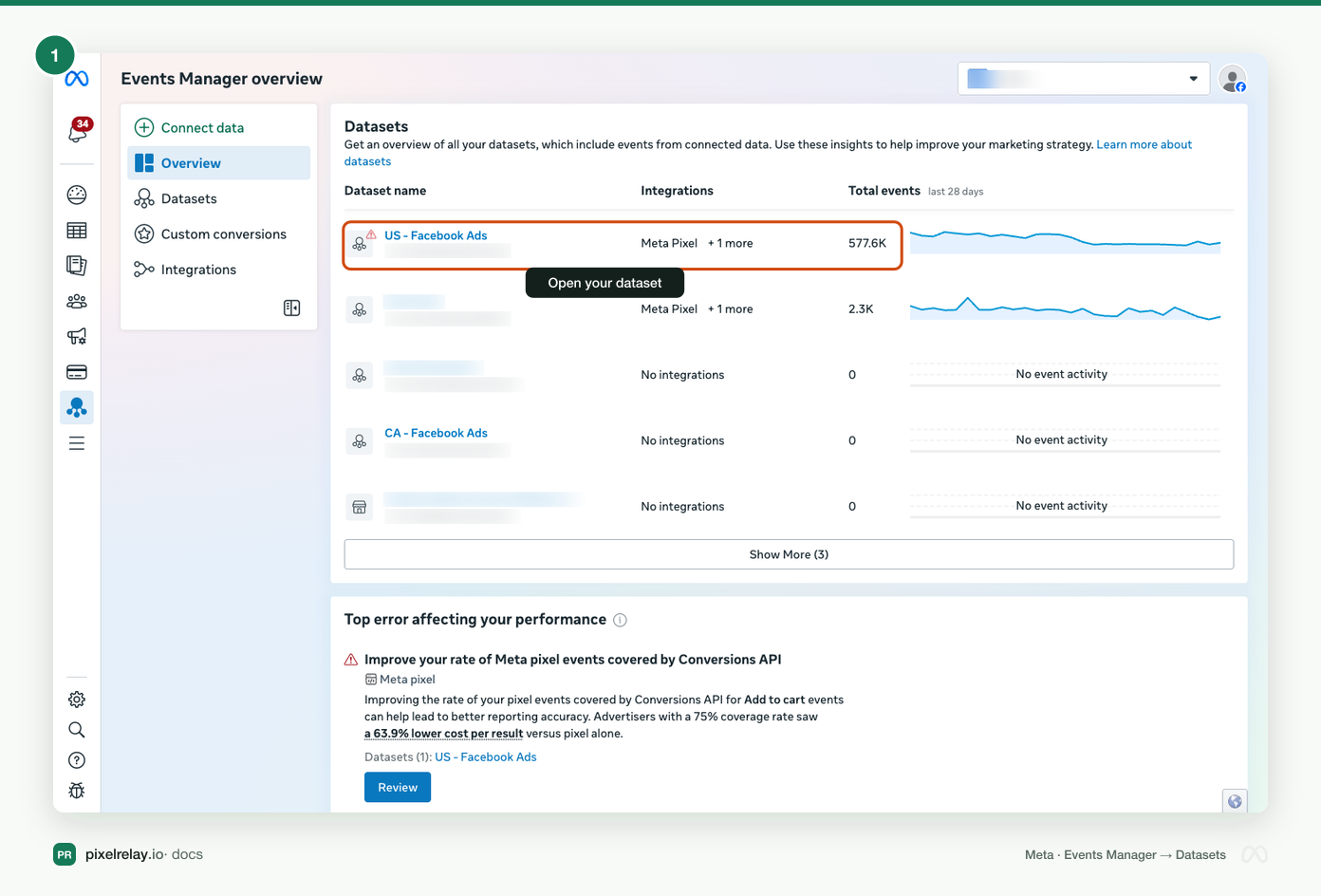Open the stacked pages icon in sidebar
The height and width of the screenshot is (896, 1321).
click(77, 266)
